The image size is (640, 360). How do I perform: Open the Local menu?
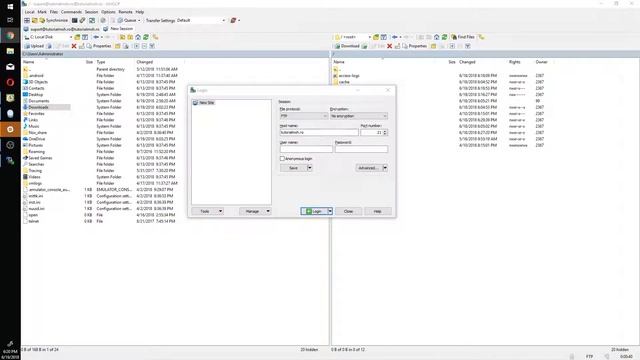pyautogui.click(x=29, y=12)
